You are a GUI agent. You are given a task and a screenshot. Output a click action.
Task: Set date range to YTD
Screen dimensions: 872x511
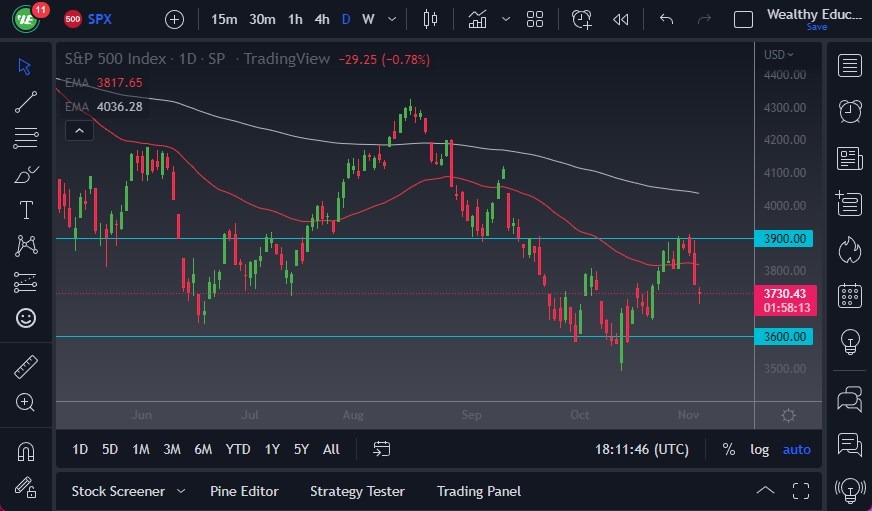[238, 449]
